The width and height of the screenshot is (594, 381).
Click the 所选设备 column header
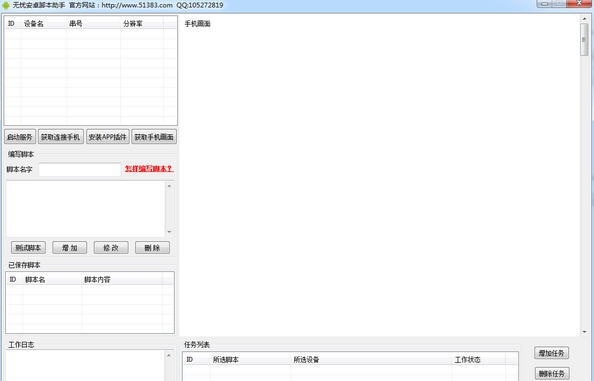[371, 359]
